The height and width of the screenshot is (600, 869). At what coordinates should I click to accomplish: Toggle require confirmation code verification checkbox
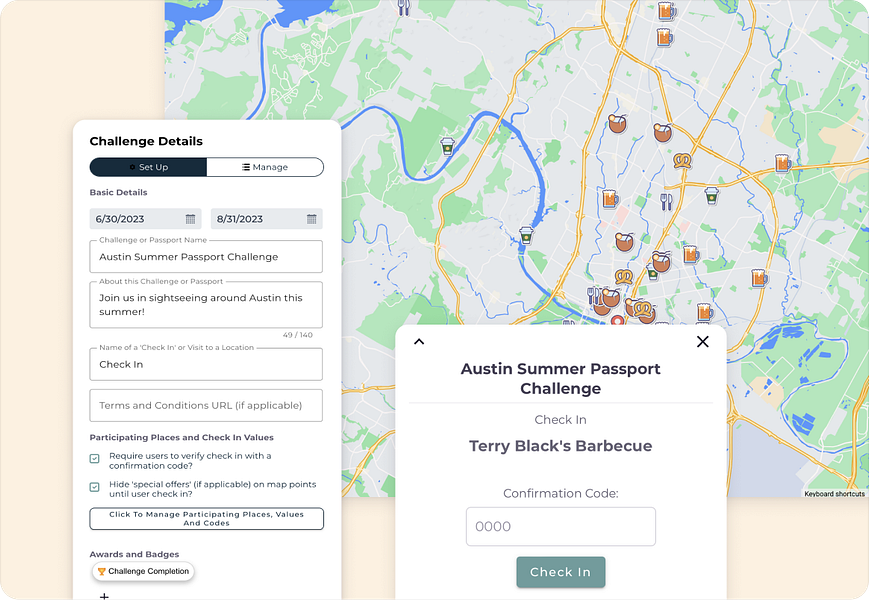pyautogui.click(x=95, y=459)
